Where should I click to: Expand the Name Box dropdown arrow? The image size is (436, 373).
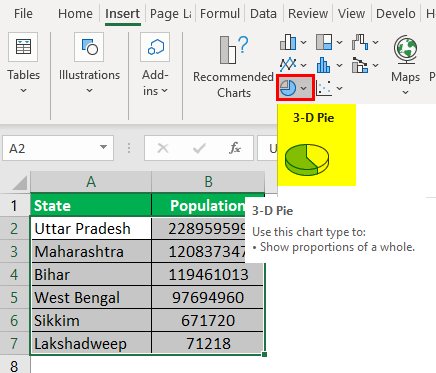tap(103, 147)
